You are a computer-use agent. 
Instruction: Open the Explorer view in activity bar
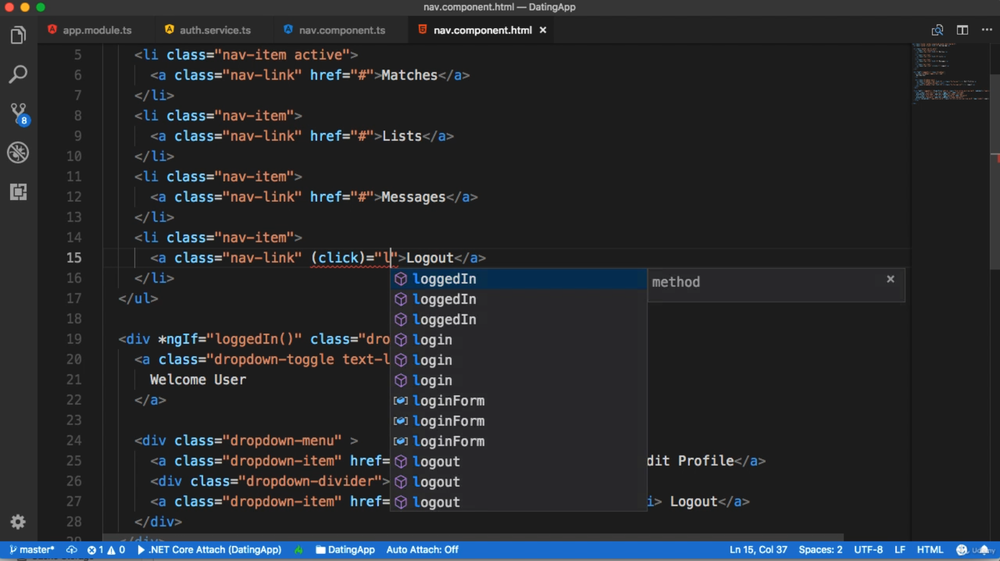click(x=18, y=35)
